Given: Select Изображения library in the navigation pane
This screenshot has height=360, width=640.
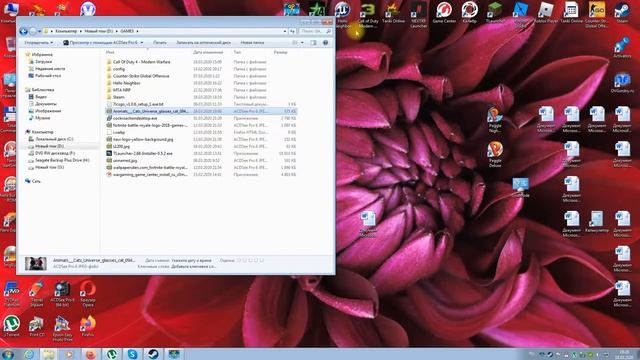Looking at the screenshot, I should click(x=48, y=111).
